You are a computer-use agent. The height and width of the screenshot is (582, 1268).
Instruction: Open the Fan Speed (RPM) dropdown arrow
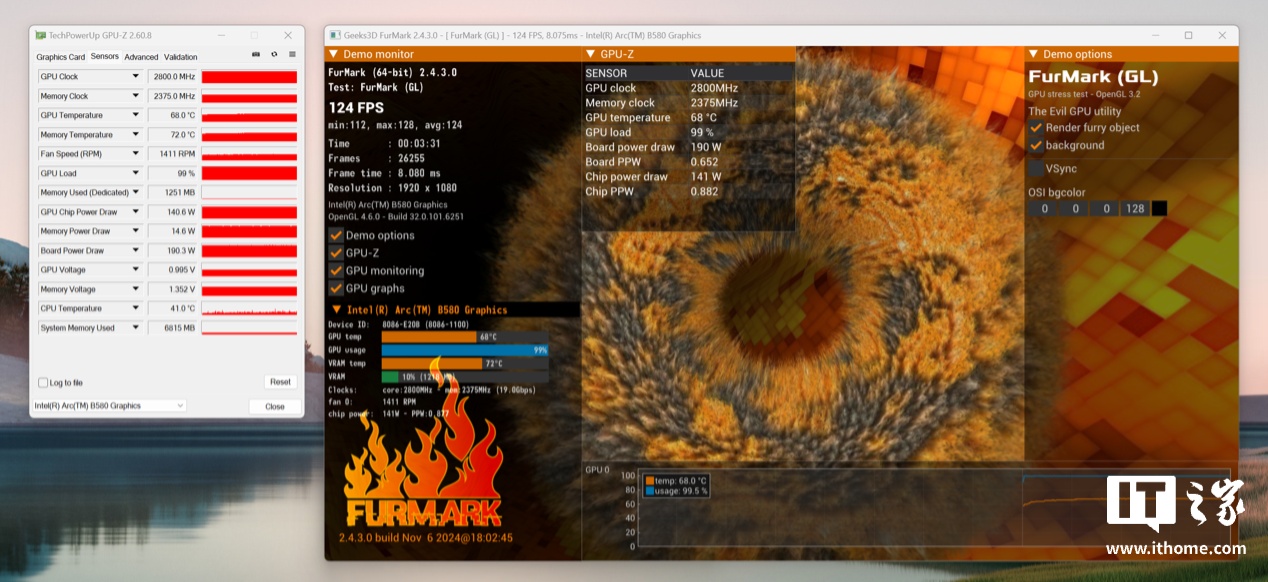click(136, 154)
